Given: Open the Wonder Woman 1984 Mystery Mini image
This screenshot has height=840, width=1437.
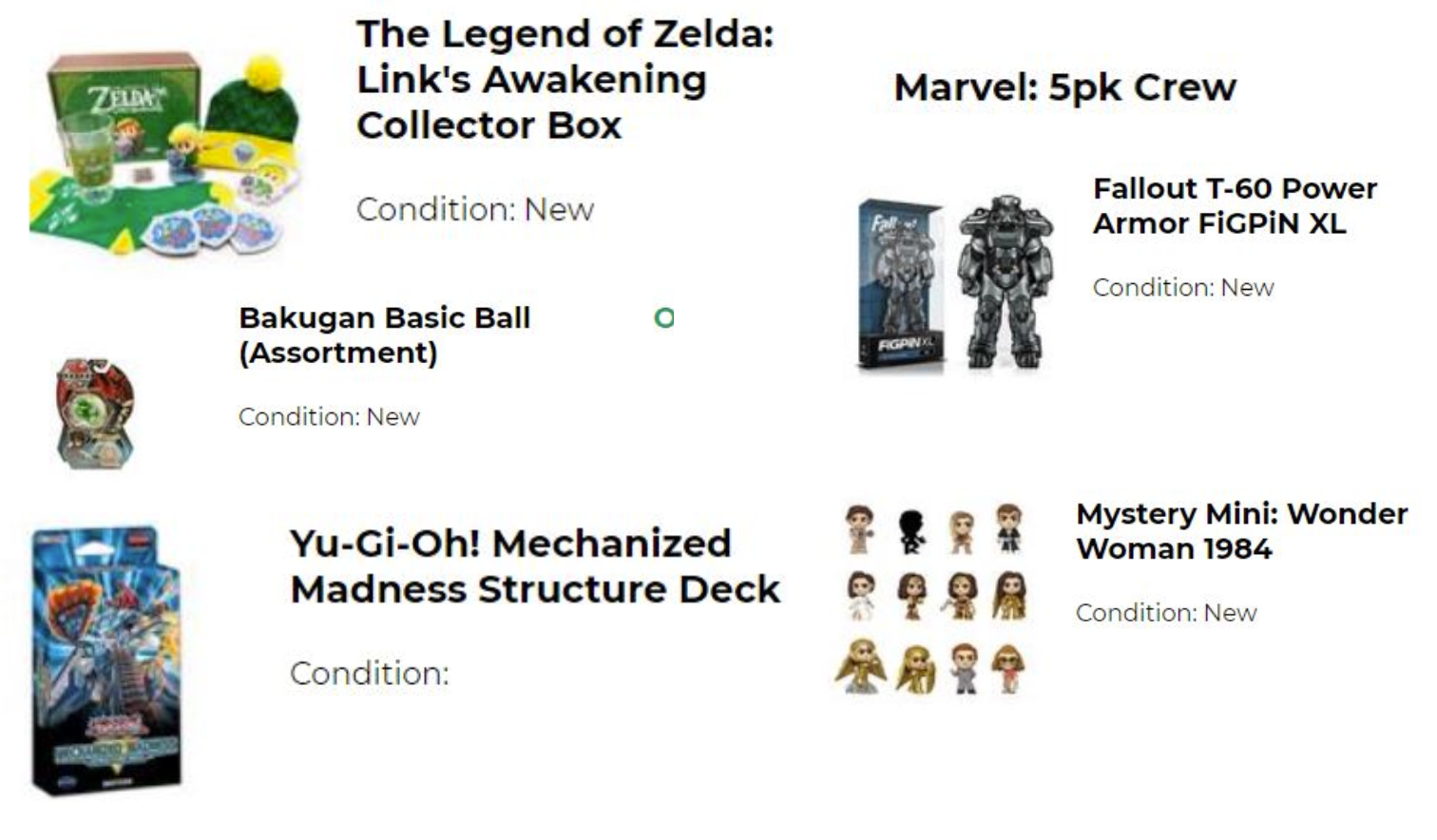Looking at the screenshot, I should [x=932, y=599].
